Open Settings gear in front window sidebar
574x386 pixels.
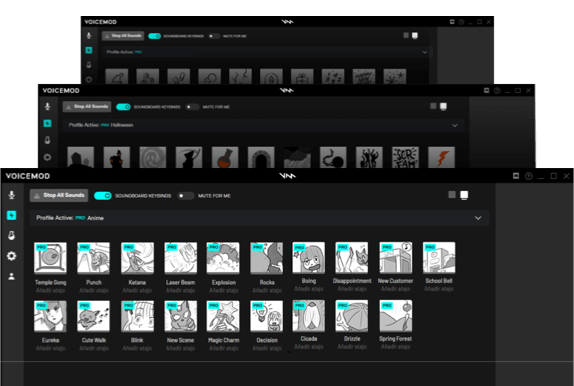[x=11, y=256]
